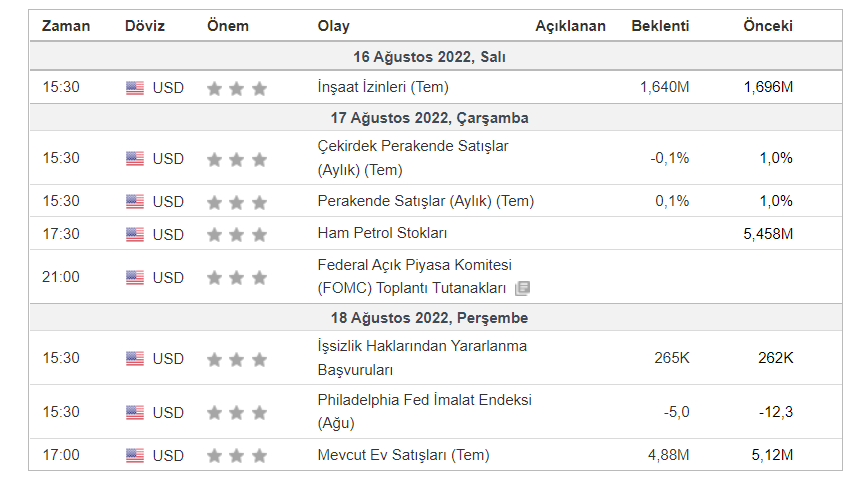Click importance stars for İnşaat İzinleri row
The image size is (860, 491).
point(237,88)
